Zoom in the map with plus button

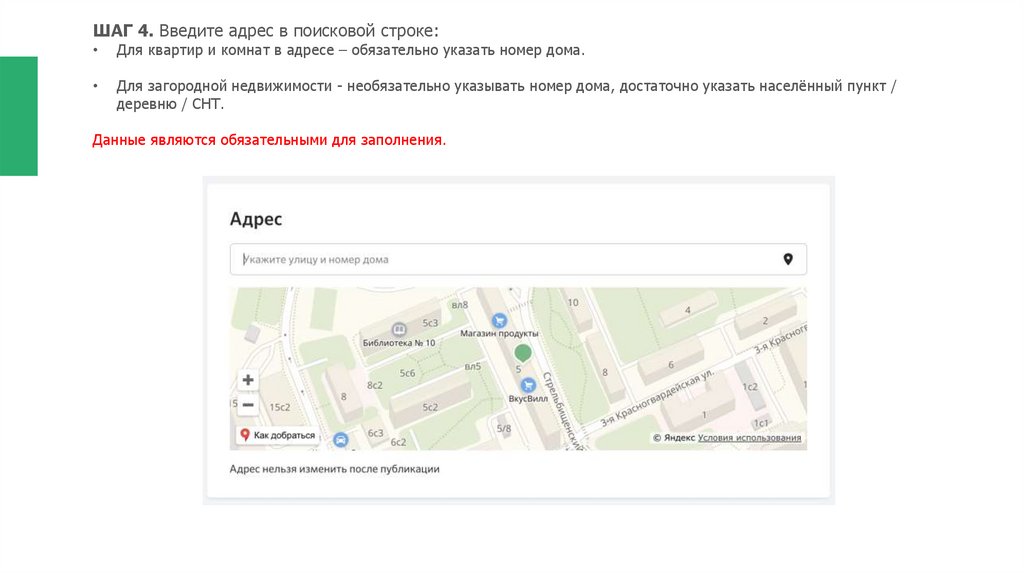(248, 379)
